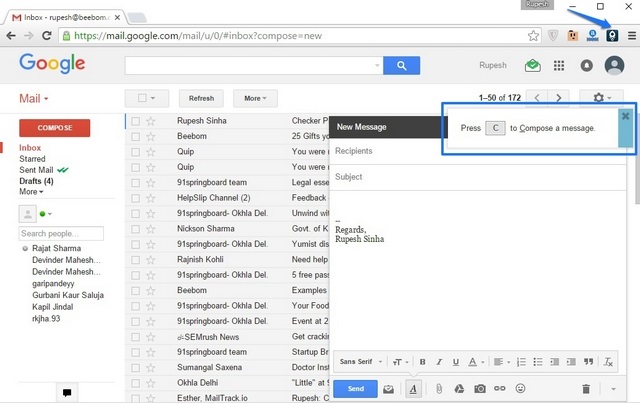This screenshot has width=640, height=403.
Task: Click the Recipients field
Action: point(478,151)
